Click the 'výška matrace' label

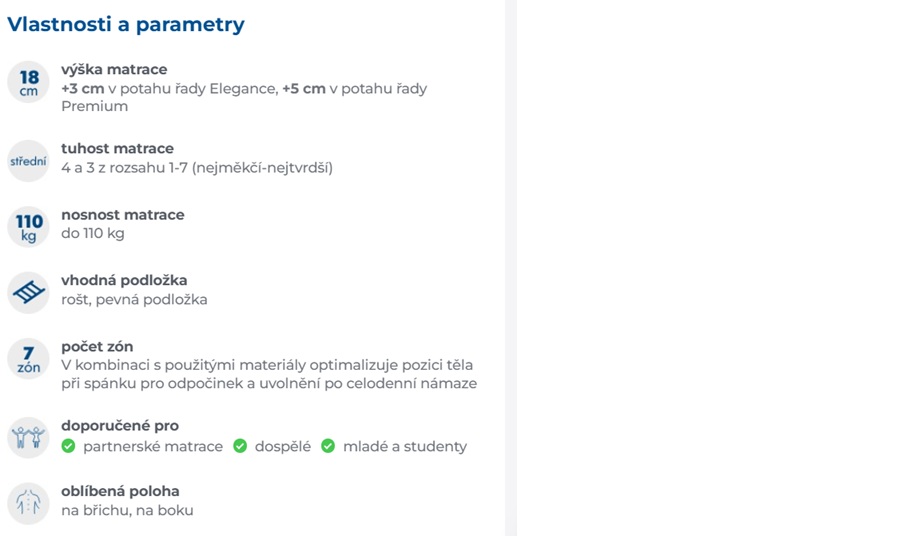click(x=114, y=69)
